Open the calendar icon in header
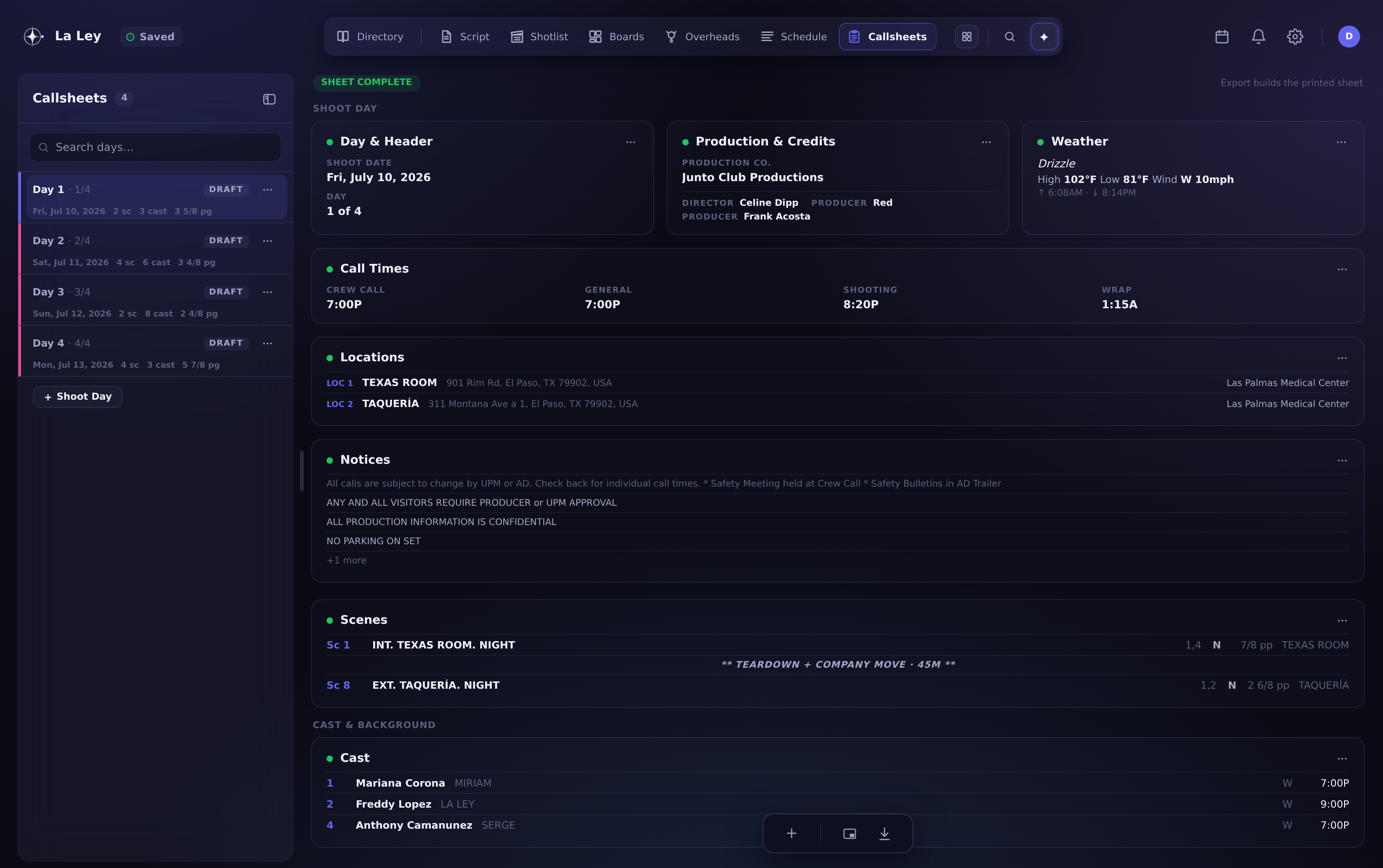The height and width of the screenshot is (868, 1383). (x=1222, y=37)
